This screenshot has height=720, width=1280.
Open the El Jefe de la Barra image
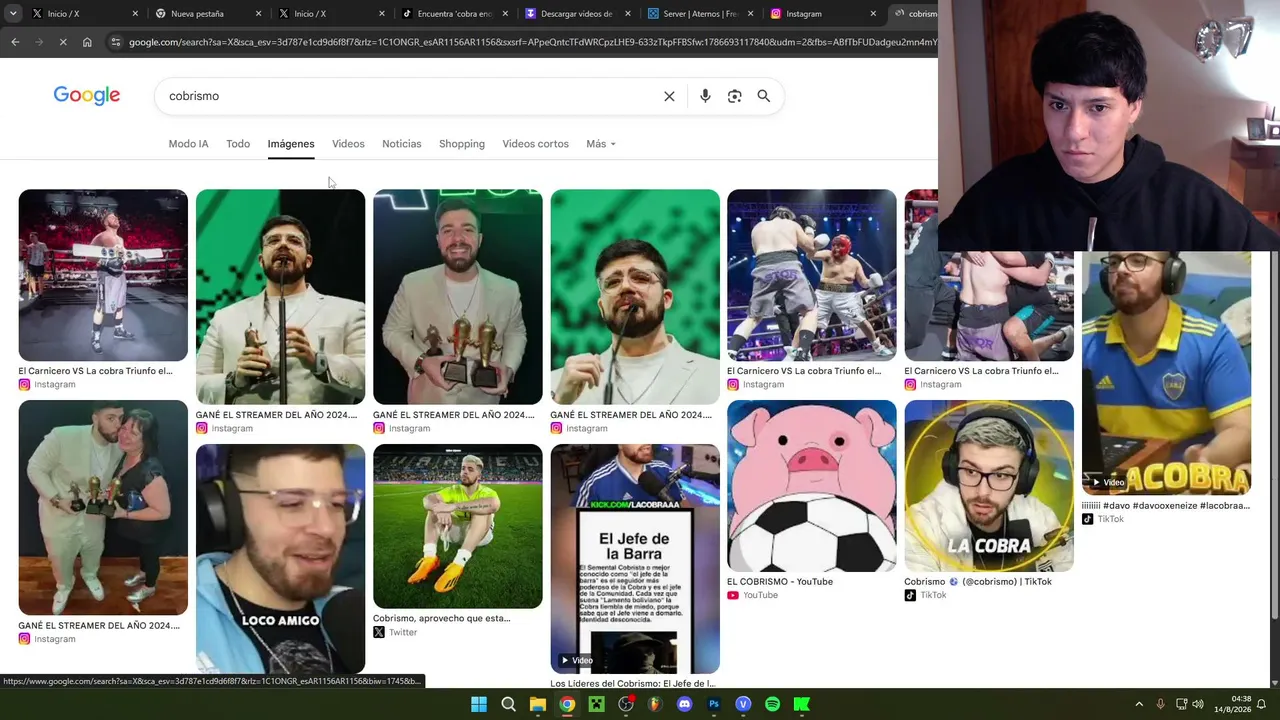pyautogui.click(x=635, y=559)
